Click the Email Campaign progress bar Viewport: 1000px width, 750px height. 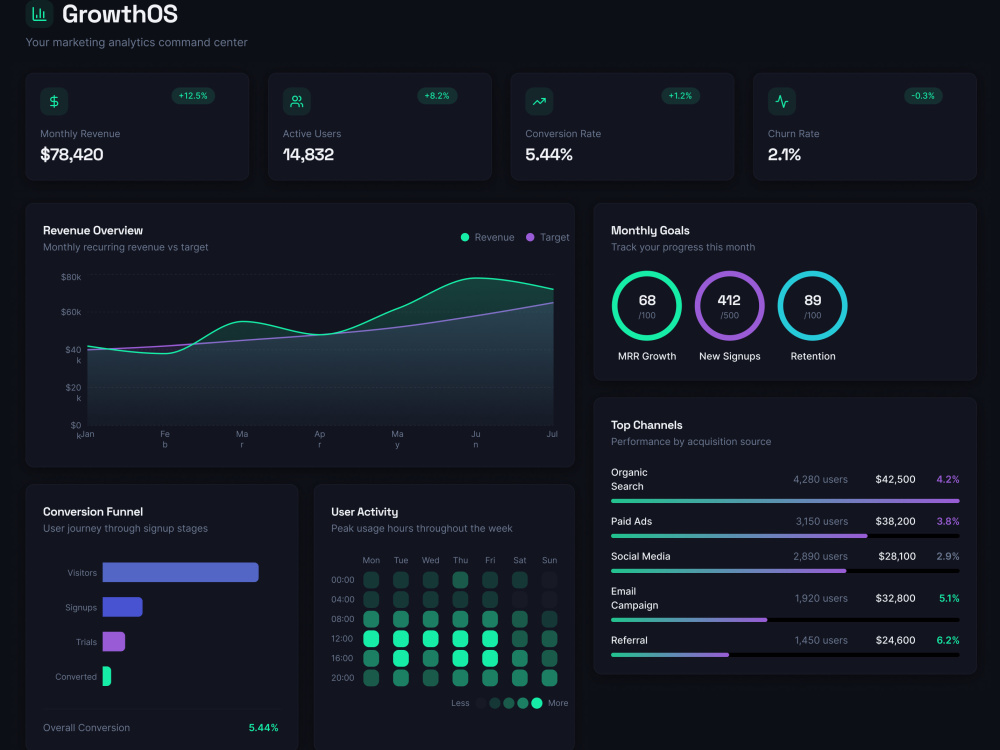(785, 620)
